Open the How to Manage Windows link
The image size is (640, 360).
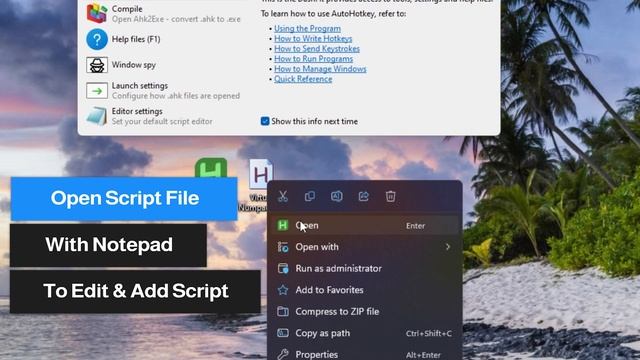(320, 69)
